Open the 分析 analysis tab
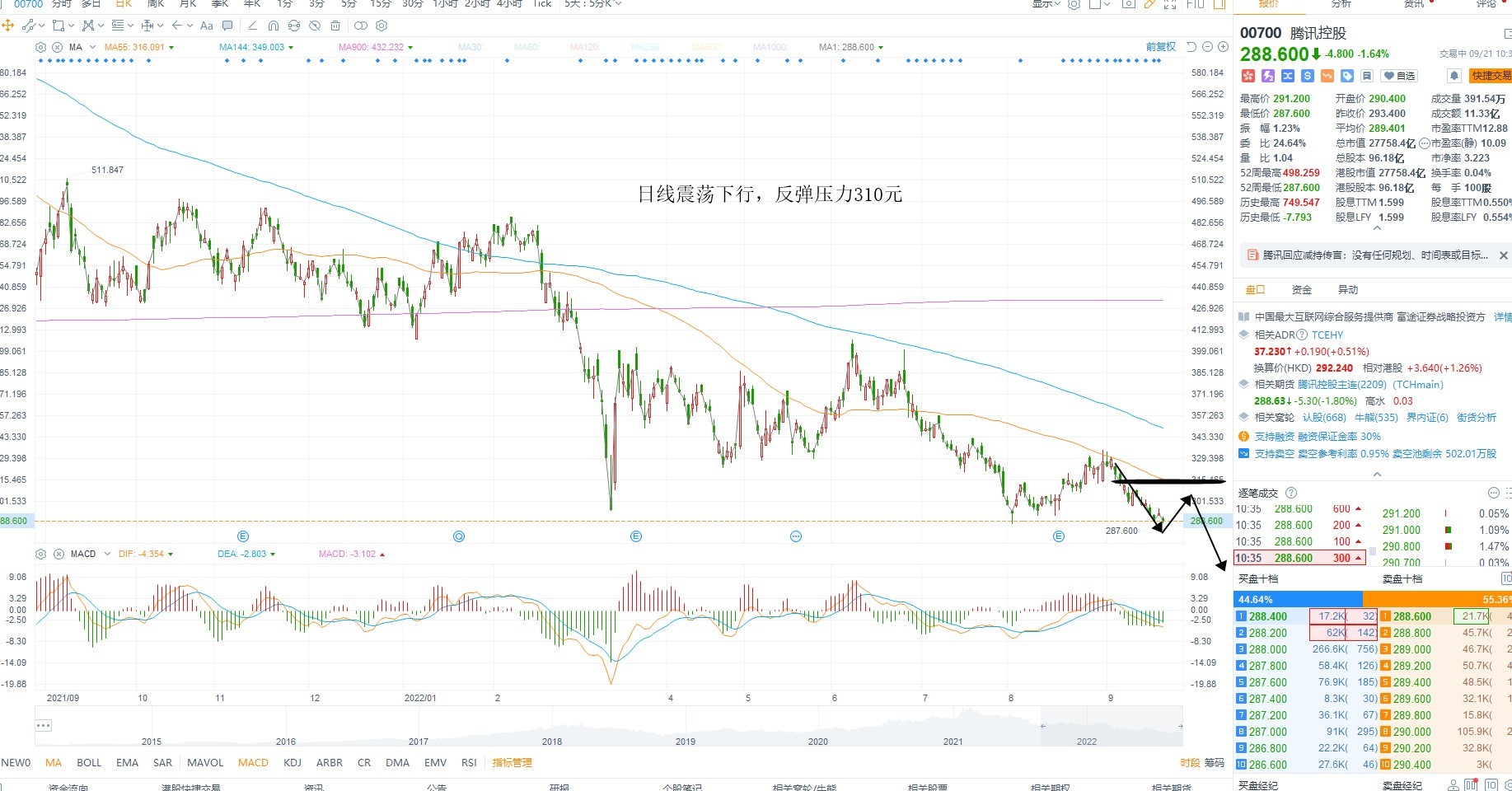 click(x=1341, y=4)
